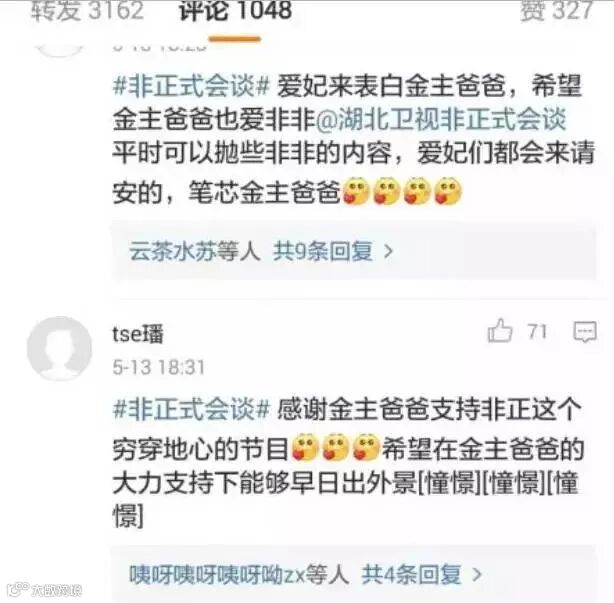The height and width of the screenshot is (603, 614).
Task: Expand 共4条回复 replies
Action: coord(411,574)
